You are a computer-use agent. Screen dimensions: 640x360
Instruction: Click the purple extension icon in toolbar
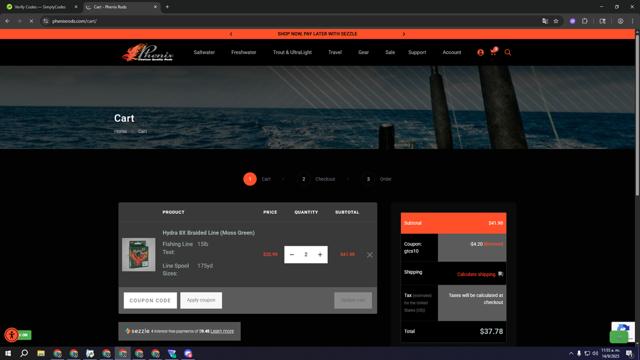tap(572, 21)
